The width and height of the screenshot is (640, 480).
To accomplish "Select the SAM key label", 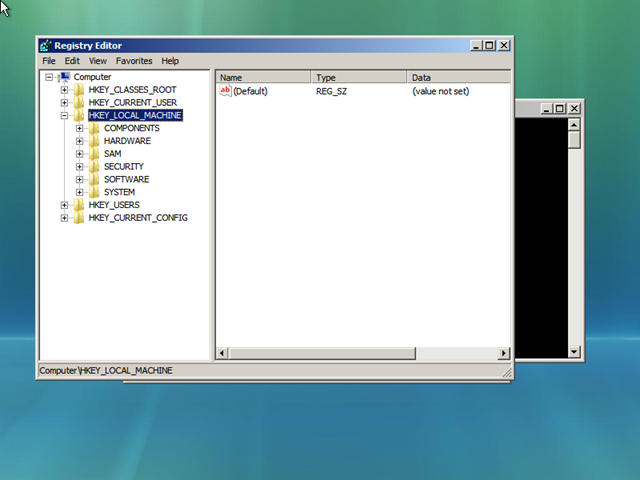I will click(x=112, y=153).
